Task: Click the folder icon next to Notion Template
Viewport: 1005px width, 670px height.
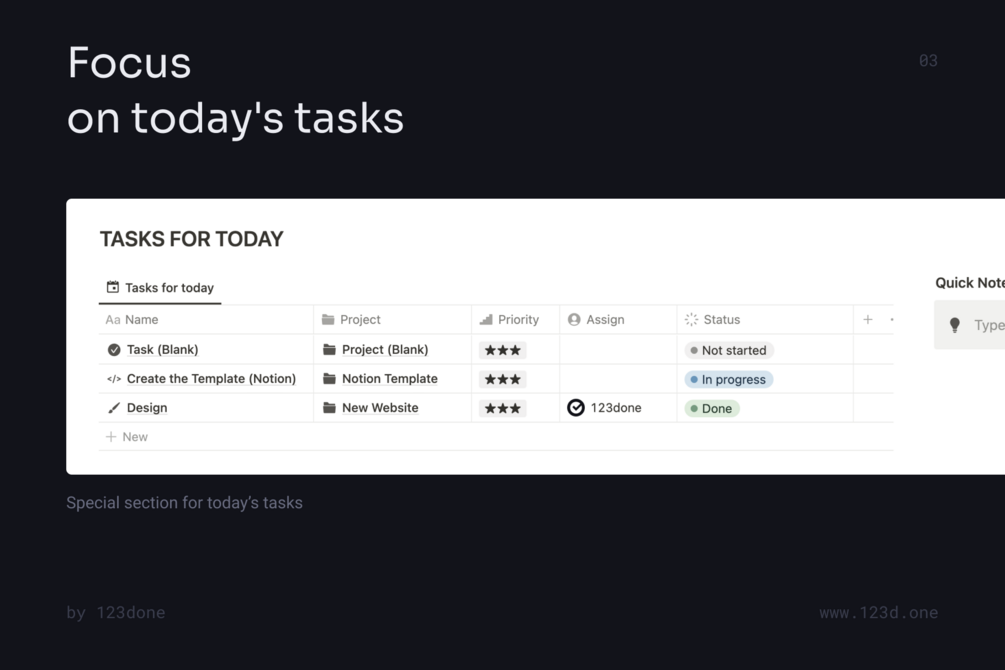Action: 329,379
